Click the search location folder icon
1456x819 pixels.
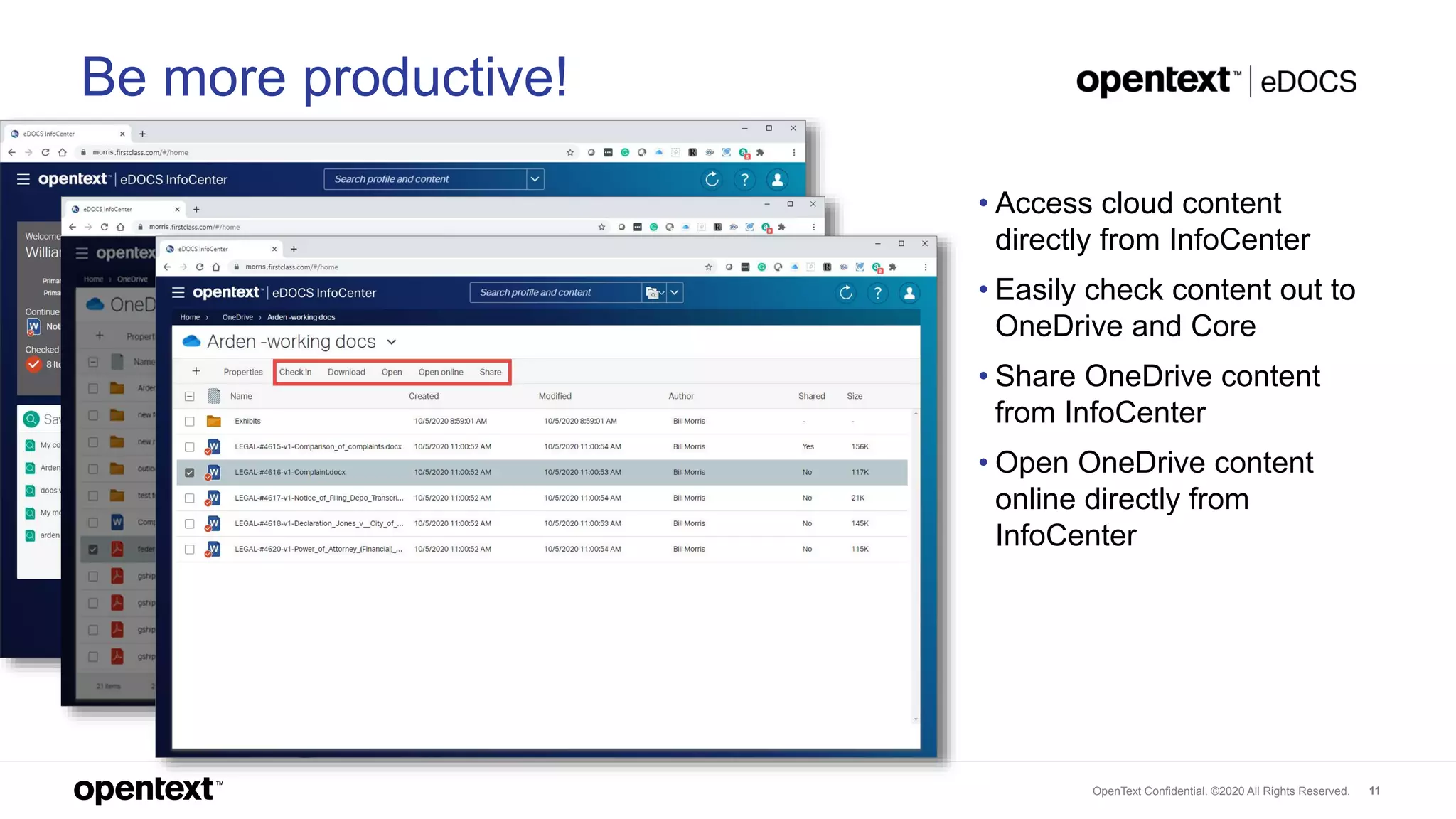(x=653, y=293)
